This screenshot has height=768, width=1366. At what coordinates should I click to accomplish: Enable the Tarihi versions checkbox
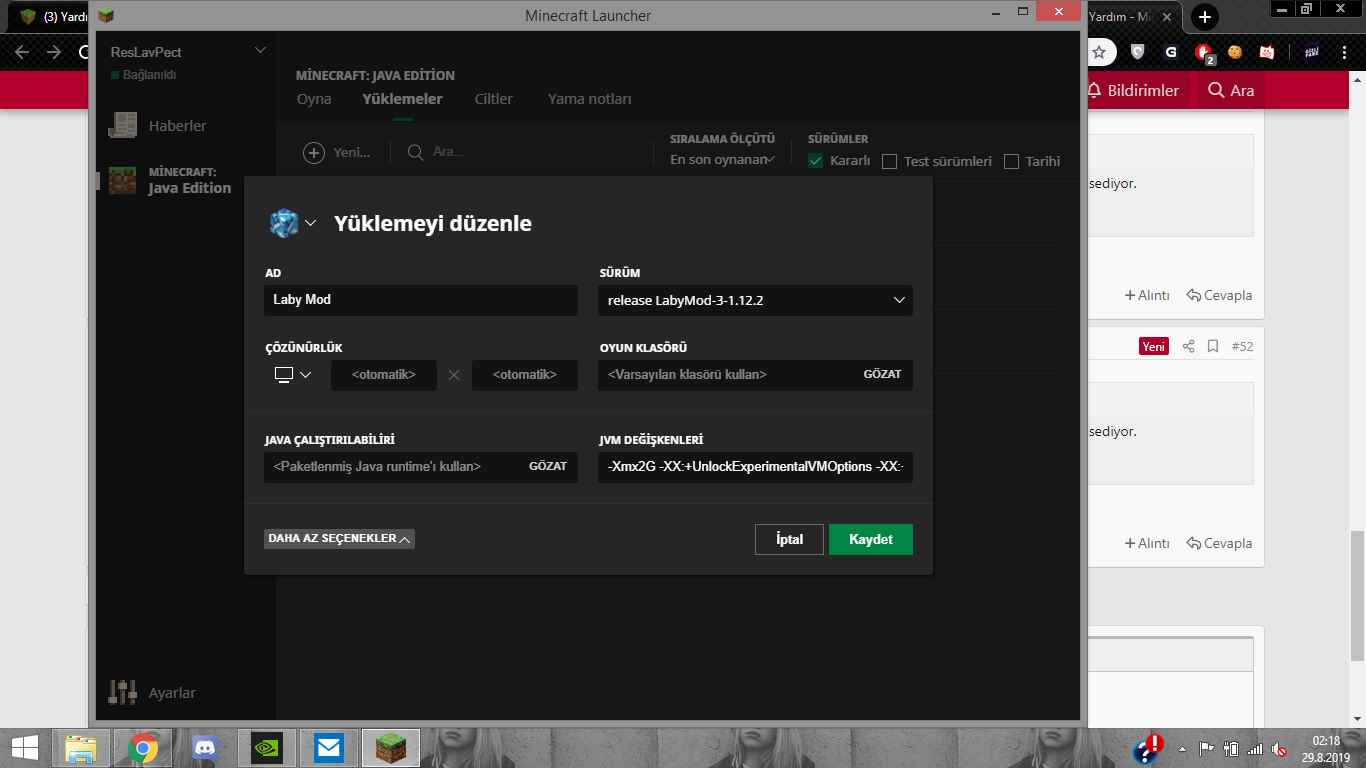[1011, 161]
